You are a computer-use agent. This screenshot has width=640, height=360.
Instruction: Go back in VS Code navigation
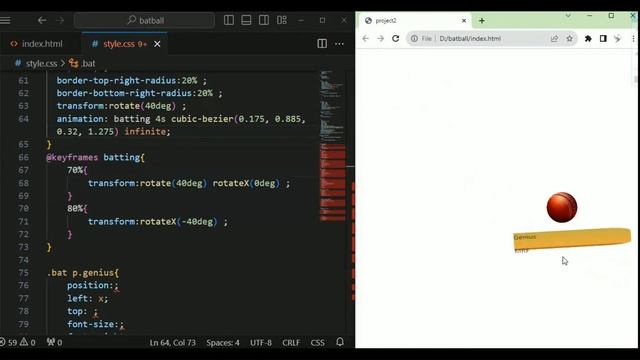click(x=42, y=20)
